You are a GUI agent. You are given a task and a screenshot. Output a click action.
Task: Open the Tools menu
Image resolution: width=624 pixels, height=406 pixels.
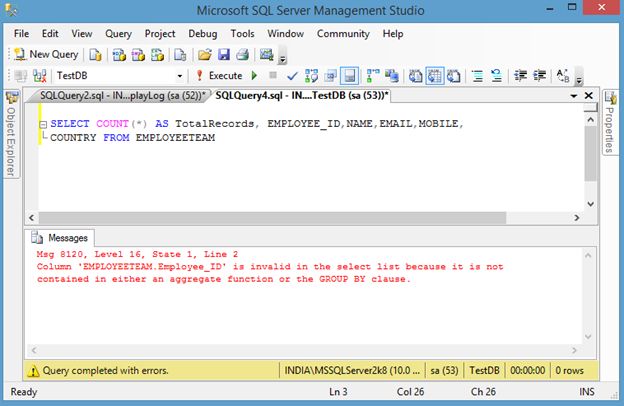242,34
